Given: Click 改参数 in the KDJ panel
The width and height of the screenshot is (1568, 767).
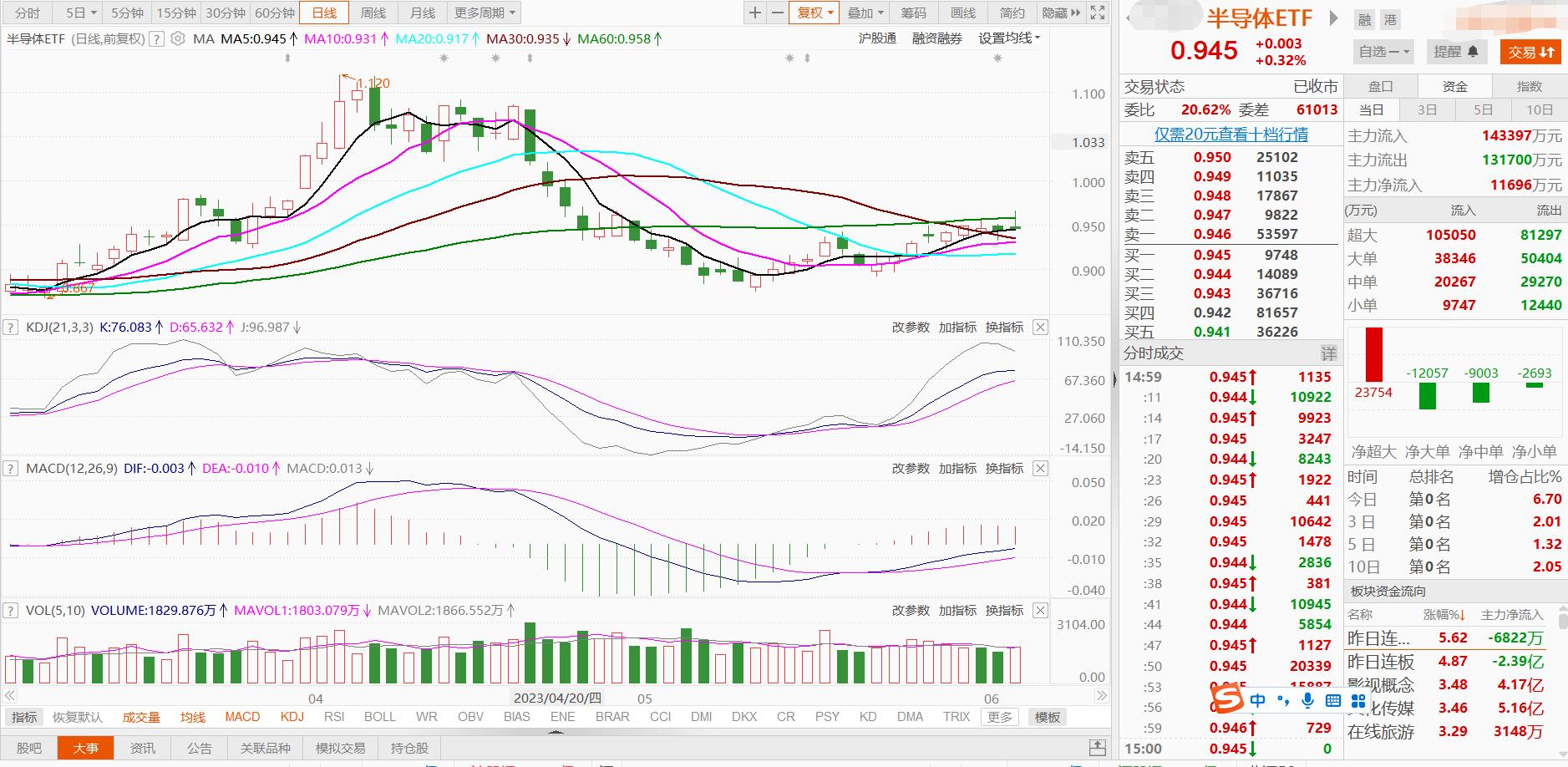Looking at the screenshot, I should (x=910, y=328).
